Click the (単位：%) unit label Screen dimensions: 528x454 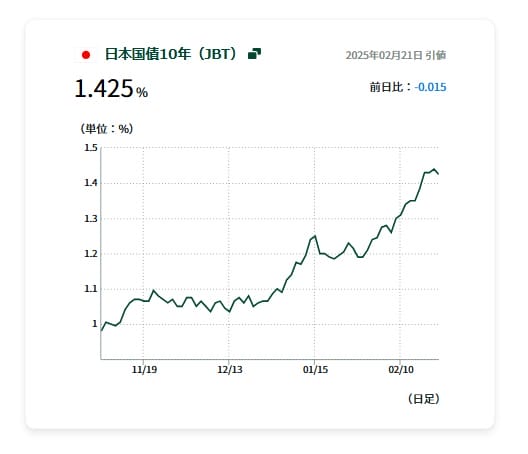[107, 129]
